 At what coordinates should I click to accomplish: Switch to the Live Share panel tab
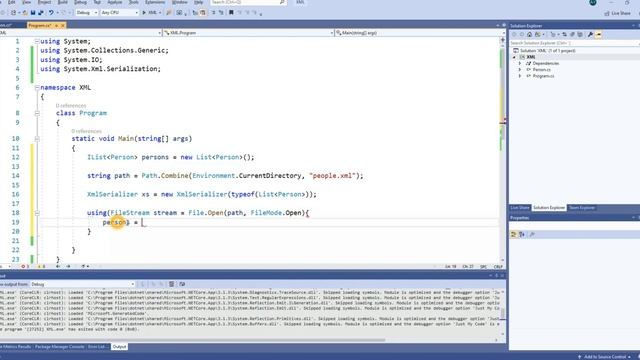[520, 208]
